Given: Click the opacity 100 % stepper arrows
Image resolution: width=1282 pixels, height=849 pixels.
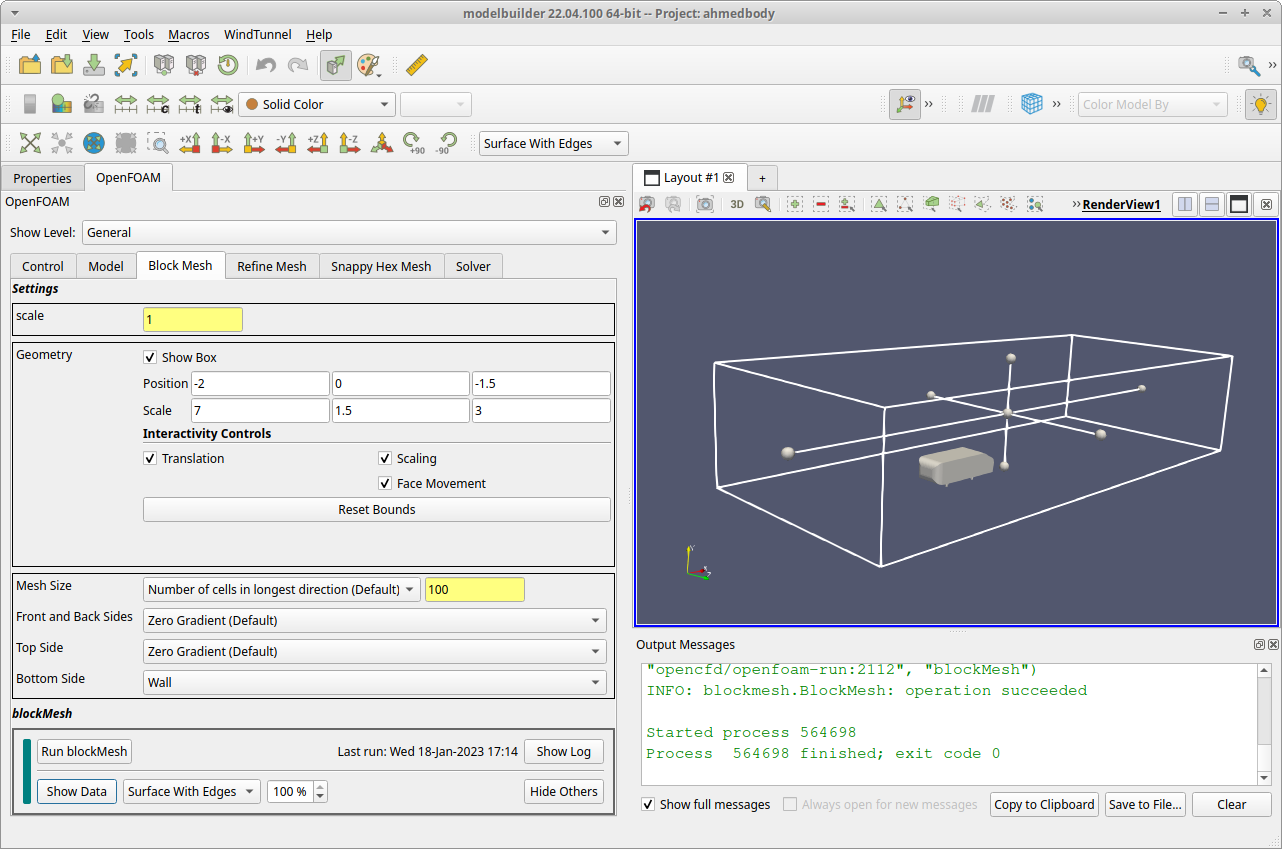Looking at the screenshot, I should 320,791.
